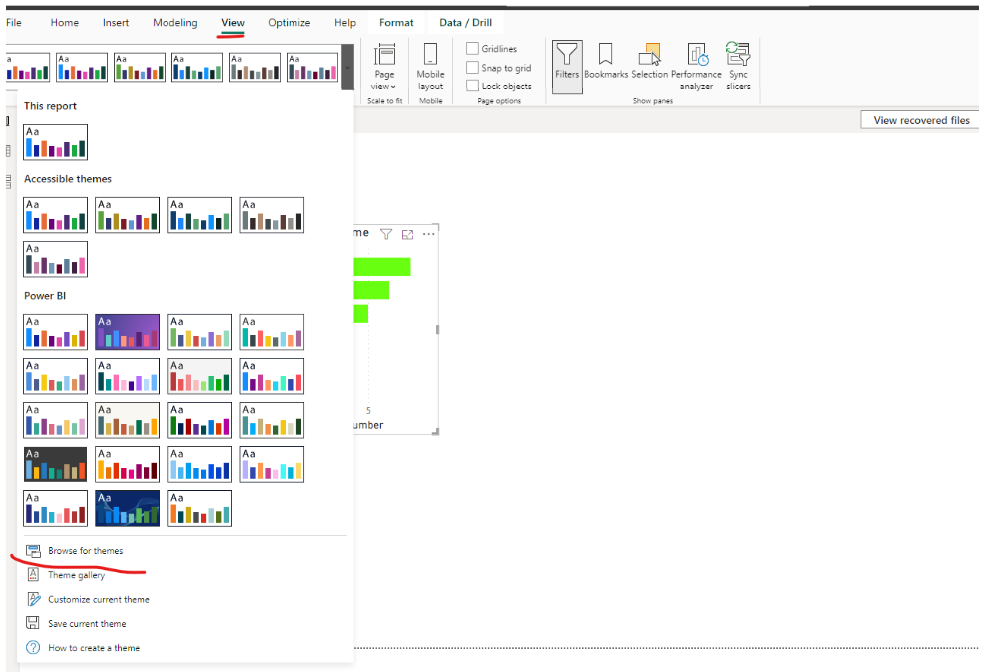Tick the Lock objects checkbox
Image resolution: width=1008 pixels, height=672 pixels.
[472, 86]
